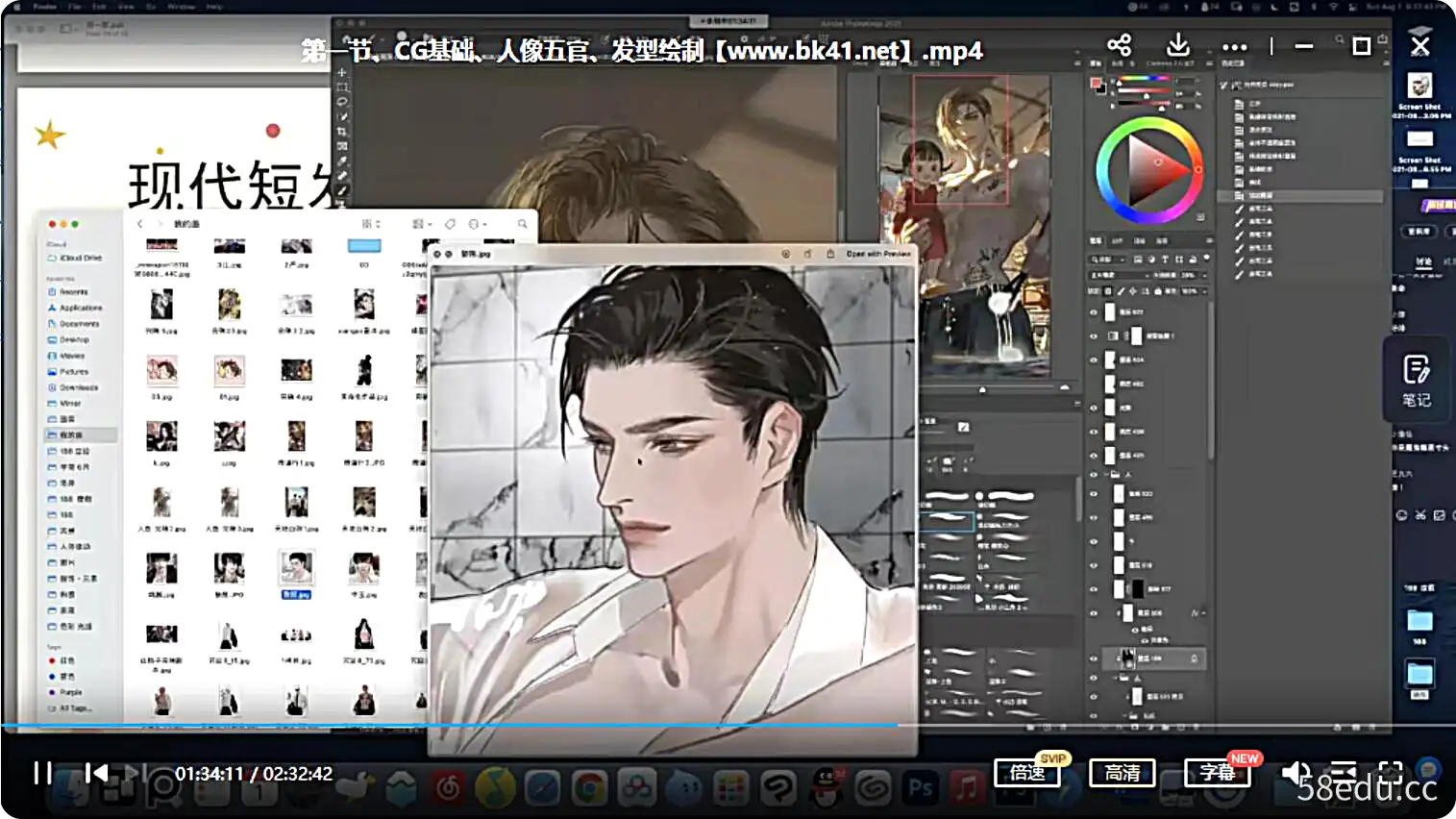1456x819 pixels.
Task: Toggle visibility of layer with black mask
Action: click(1094, 588)
